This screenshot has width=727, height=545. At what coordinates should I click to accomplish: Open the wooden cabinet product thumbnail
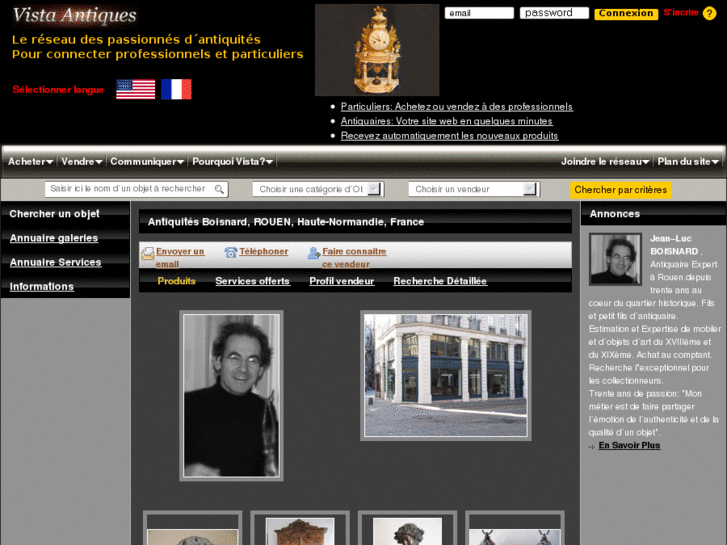pos(300,529)
